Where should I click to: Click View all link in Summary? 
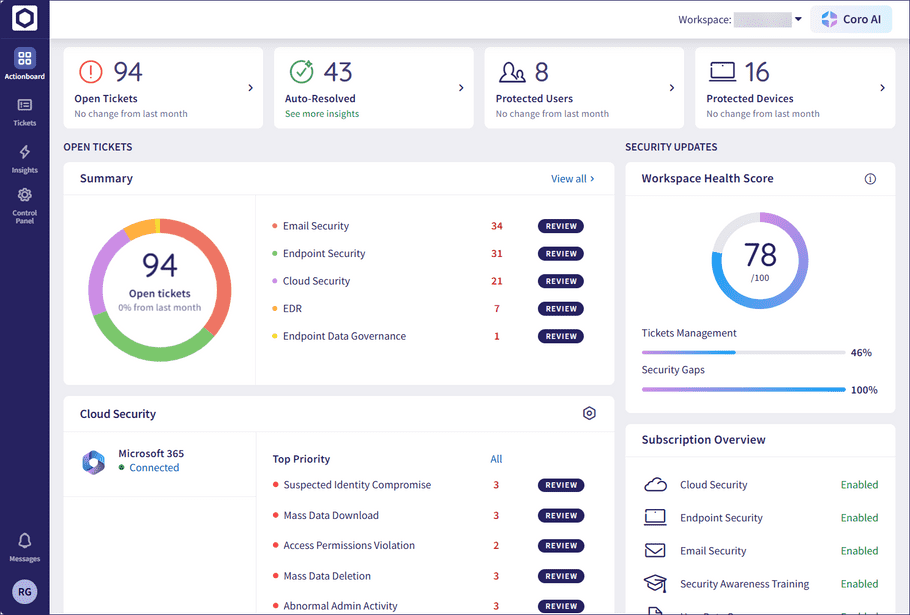pyautogui.click(x=572, y=179)
